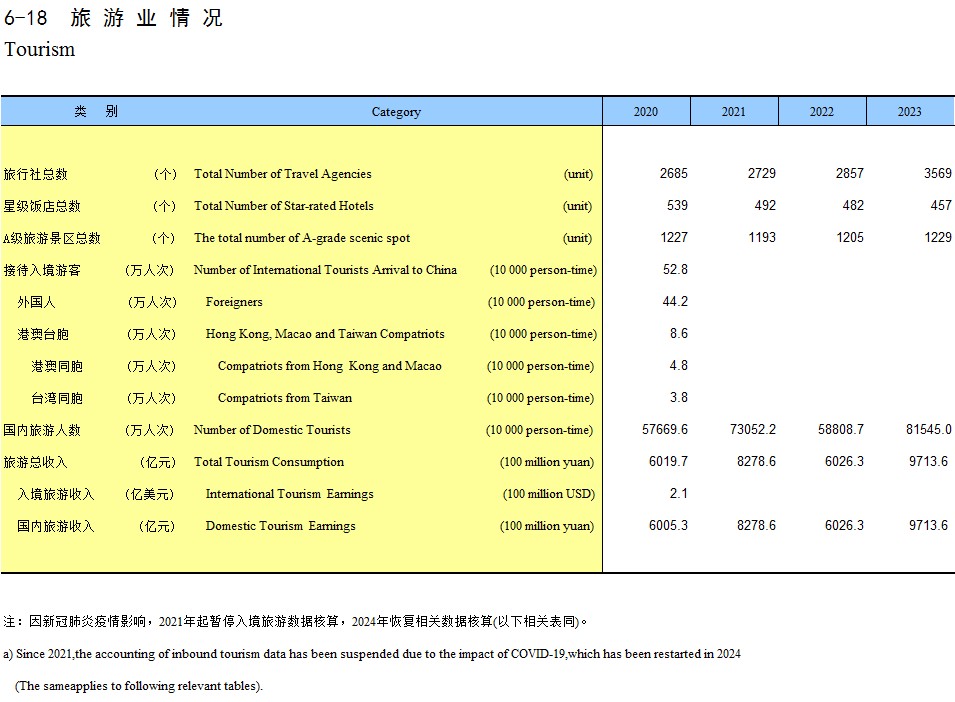Click star-rated hotels 2020 value 539
Screen dimensions: 955x702
(677, 205)
